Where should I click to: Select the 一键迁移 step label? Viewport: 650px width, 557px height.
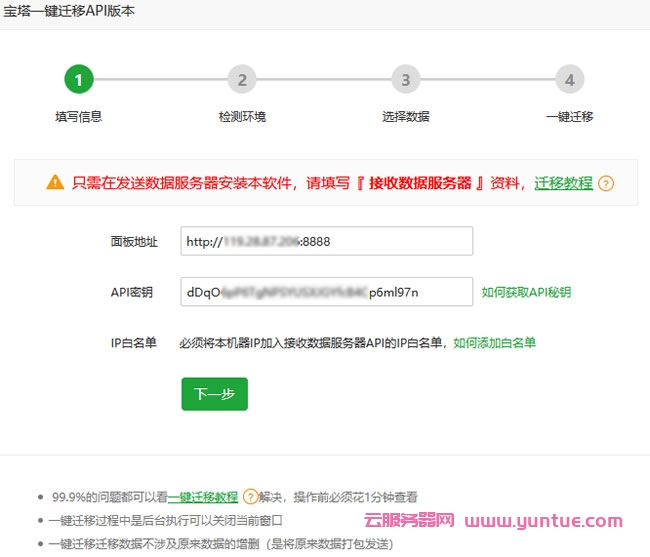tap(569, 116)
